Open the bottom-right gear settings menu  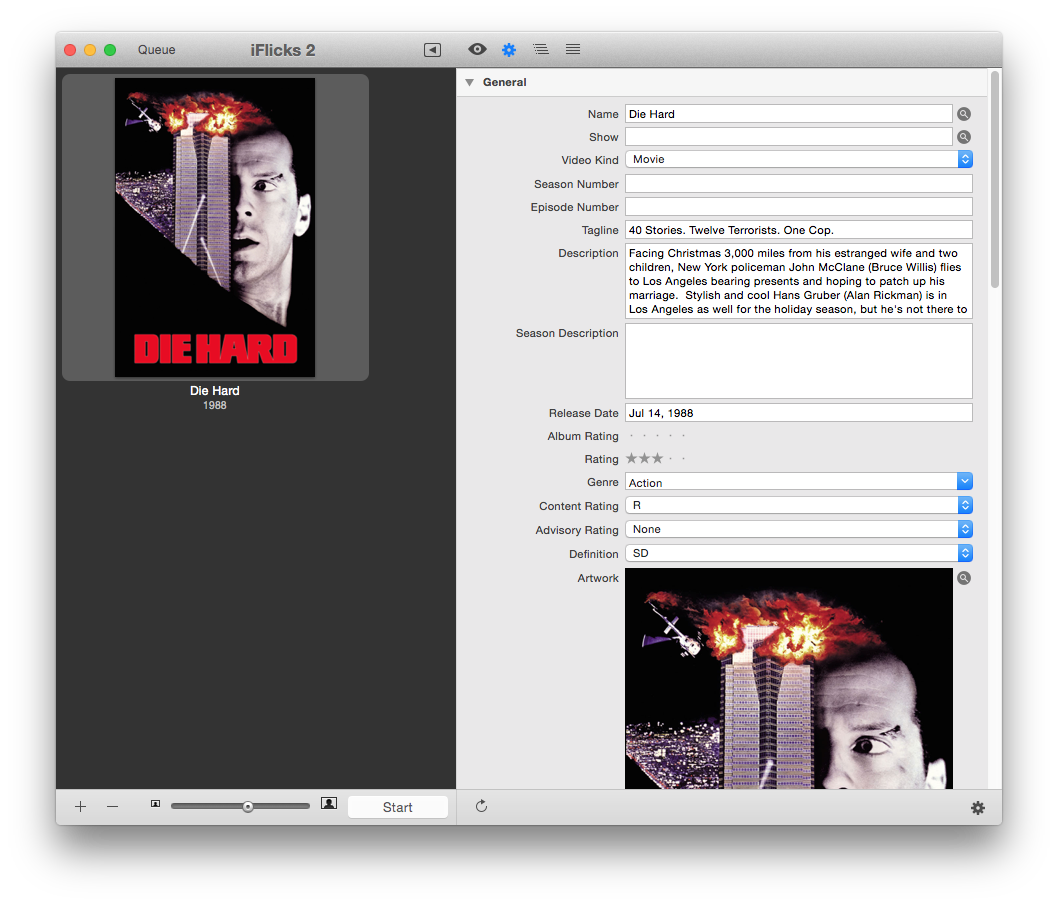pyautogui.click(x=978, y=808)
